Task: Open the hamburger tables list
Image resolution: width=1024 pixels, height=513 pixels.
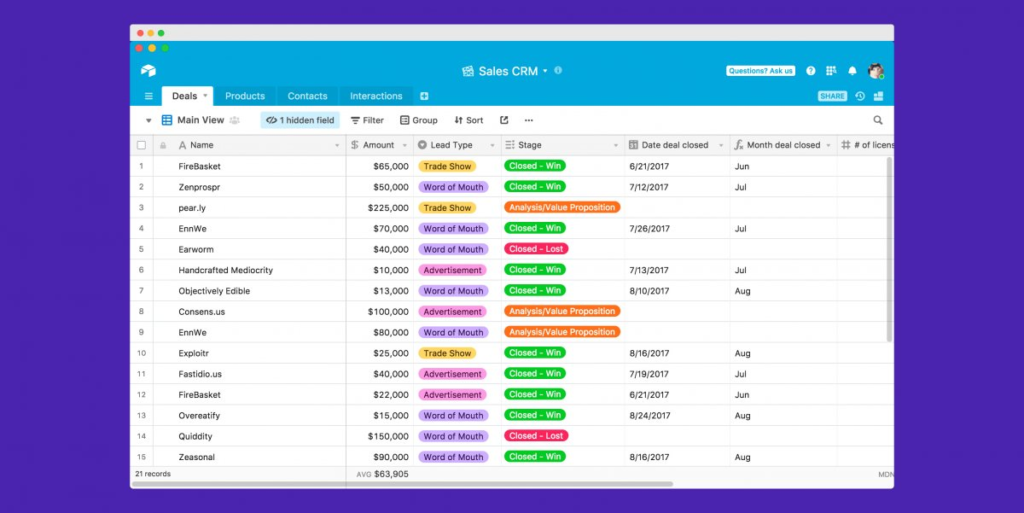Action: (x=148, y=96)
